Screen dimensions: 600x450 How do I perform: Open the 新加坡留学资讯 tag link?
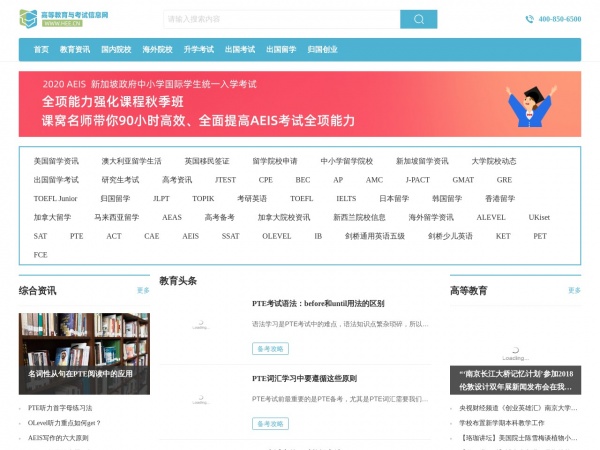pos(422,161)
